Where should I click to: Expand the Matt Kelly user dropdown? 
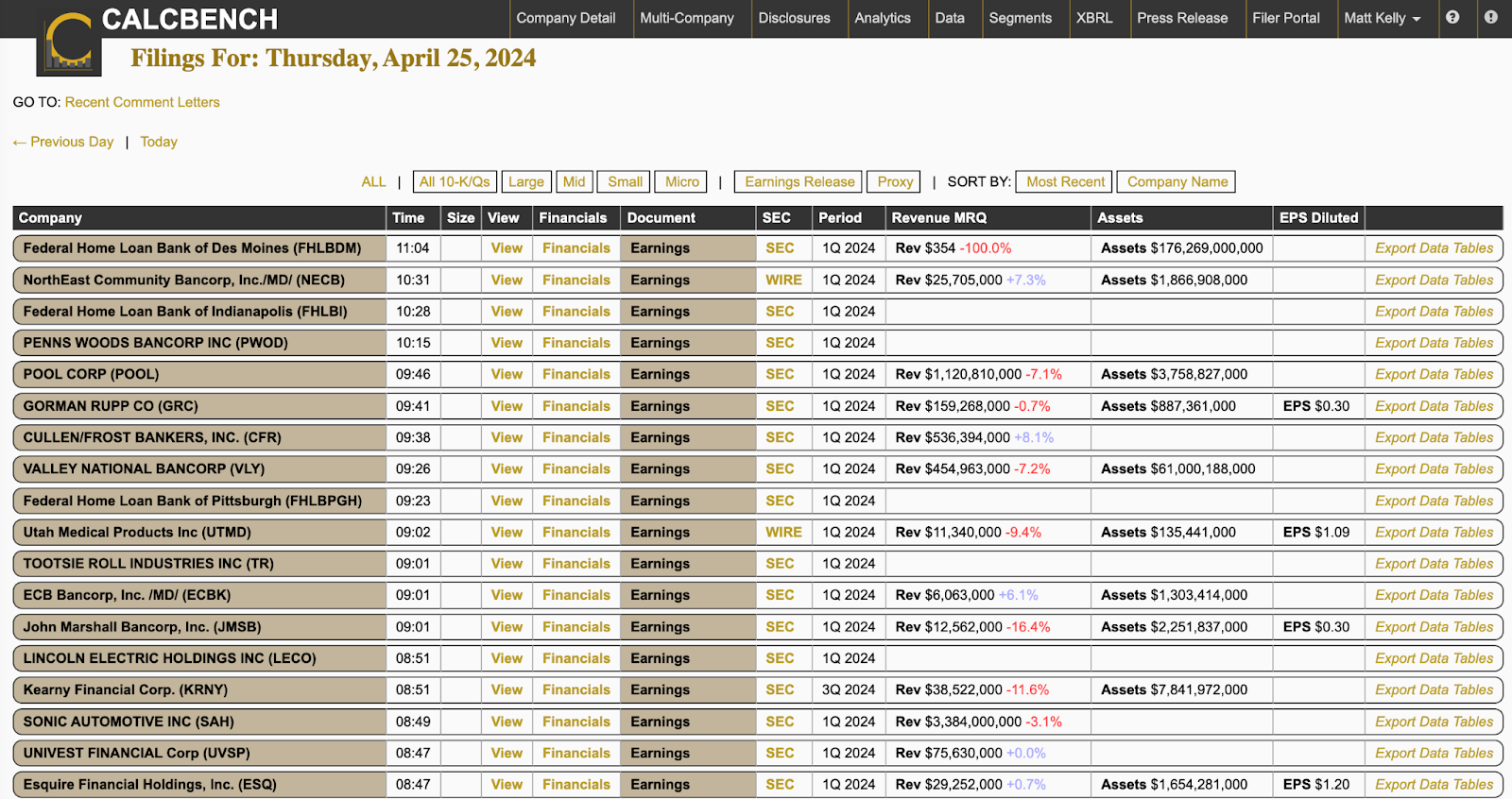[x=1383, y=18]
